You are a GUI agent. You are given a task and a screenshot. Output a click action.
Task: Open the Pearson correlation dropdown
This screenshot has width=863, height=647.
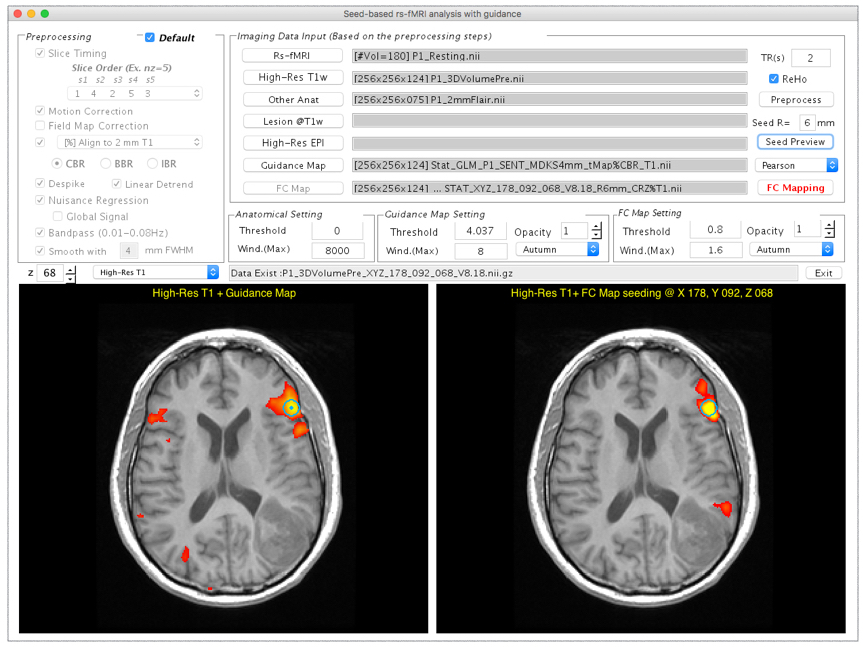point(796,165)
